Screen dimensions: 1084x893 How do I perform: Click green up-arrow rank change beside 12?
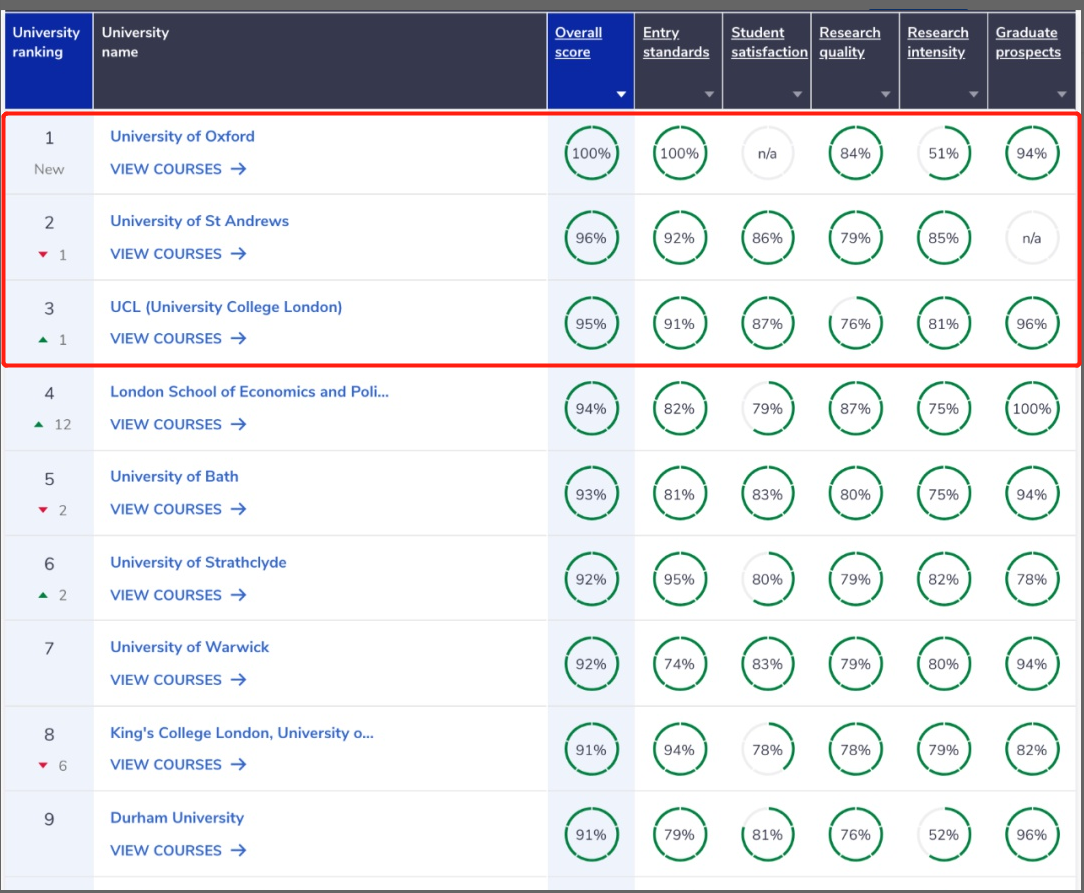pos(39,424)
